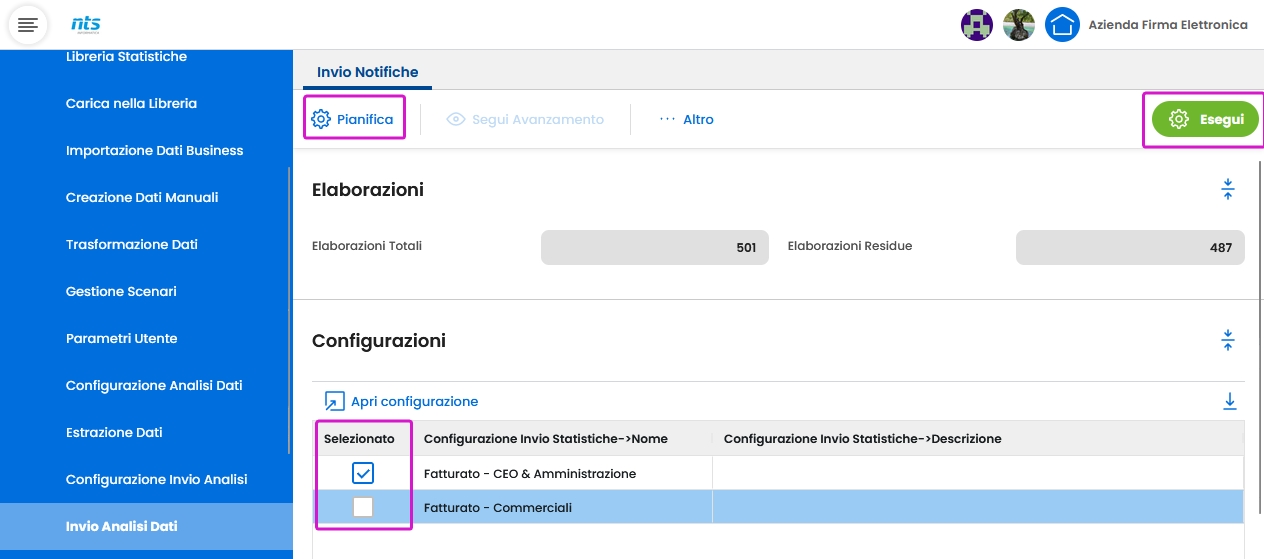Open Configurazione Invio Analisi sidebar item
Screen dimensions: 1264x559
156,479
